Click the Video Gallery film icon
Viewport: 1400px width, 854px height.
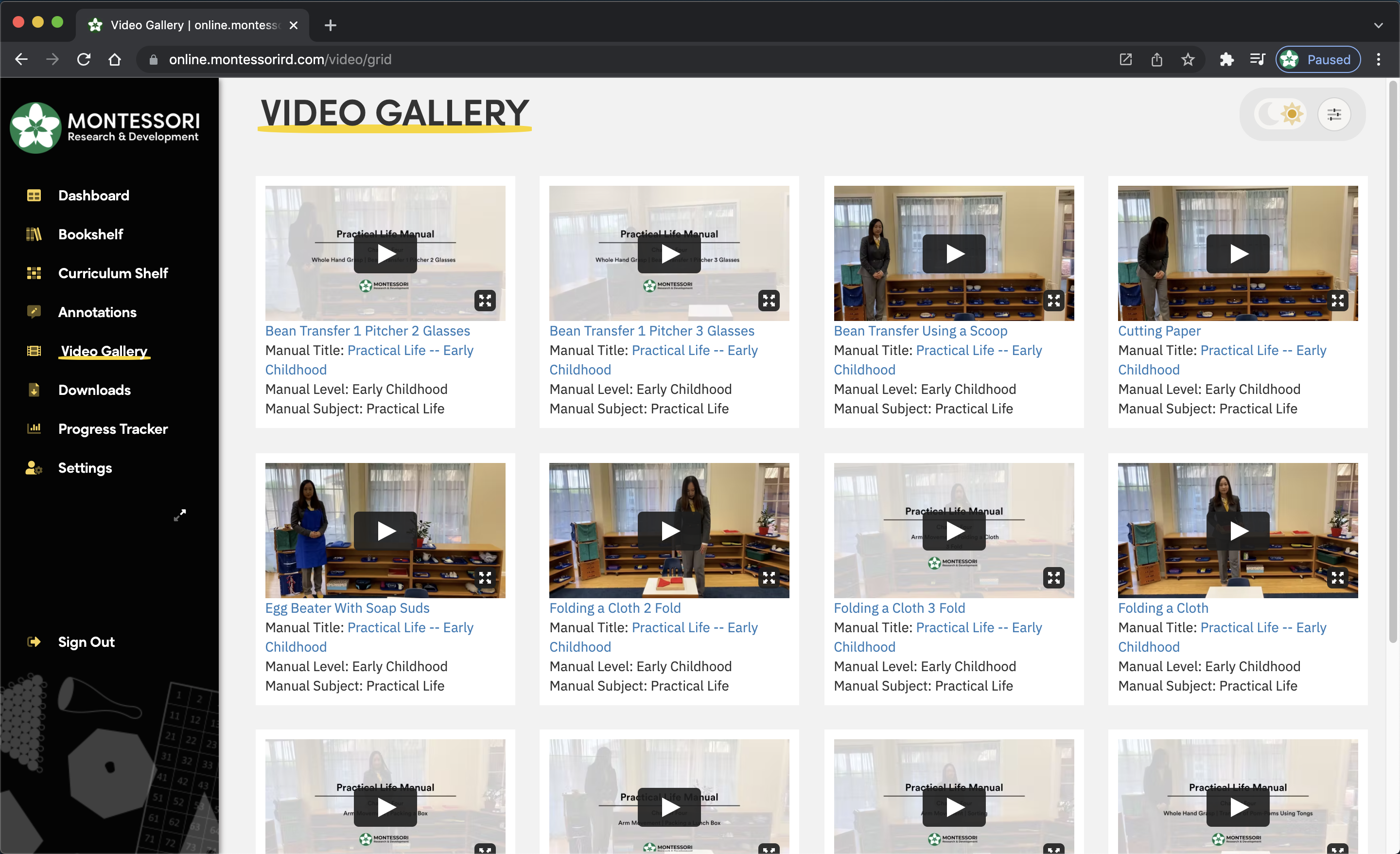coord(34,351)
